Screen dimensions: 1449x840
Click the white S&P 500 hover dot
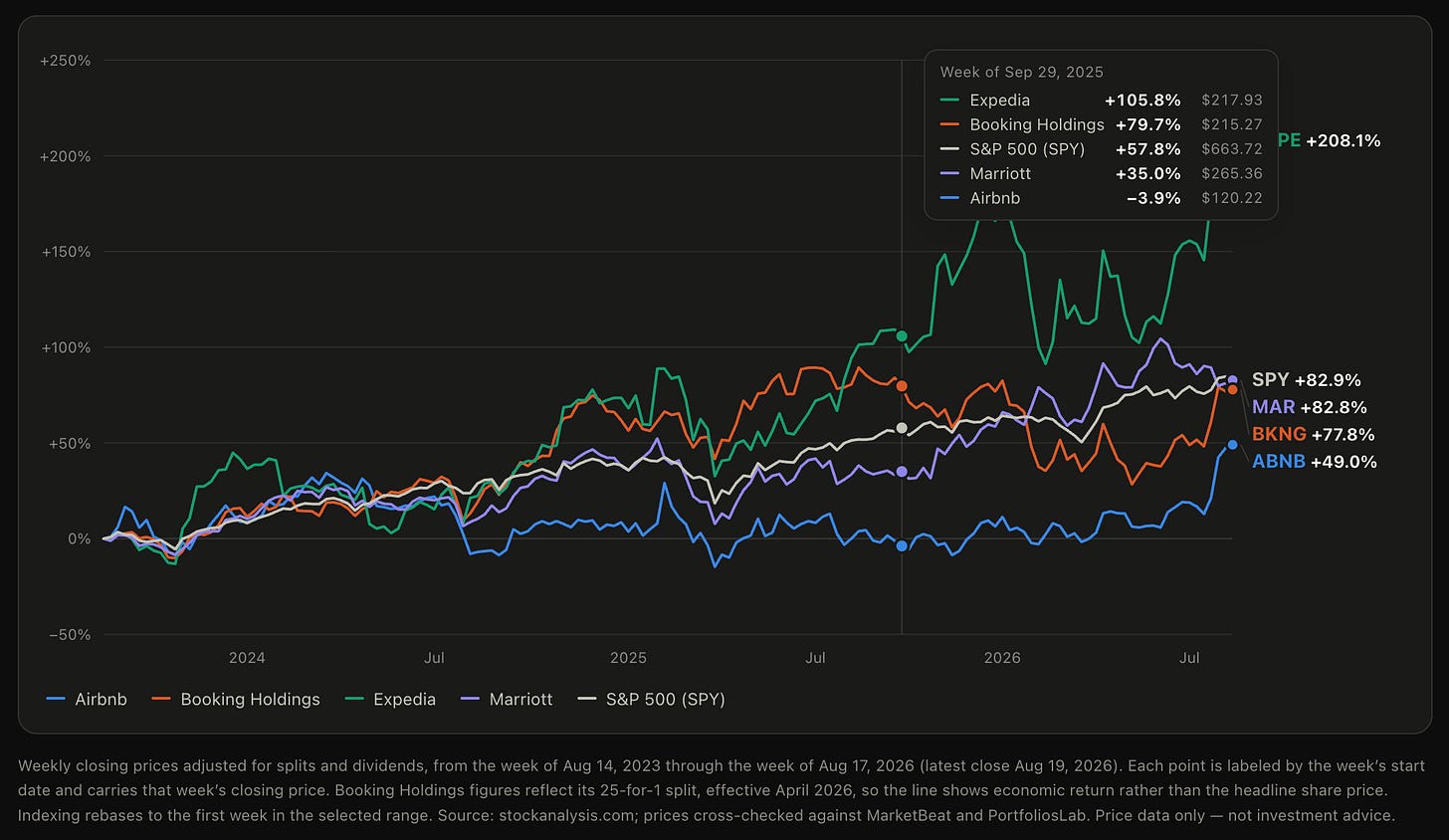tap(902, 428)
